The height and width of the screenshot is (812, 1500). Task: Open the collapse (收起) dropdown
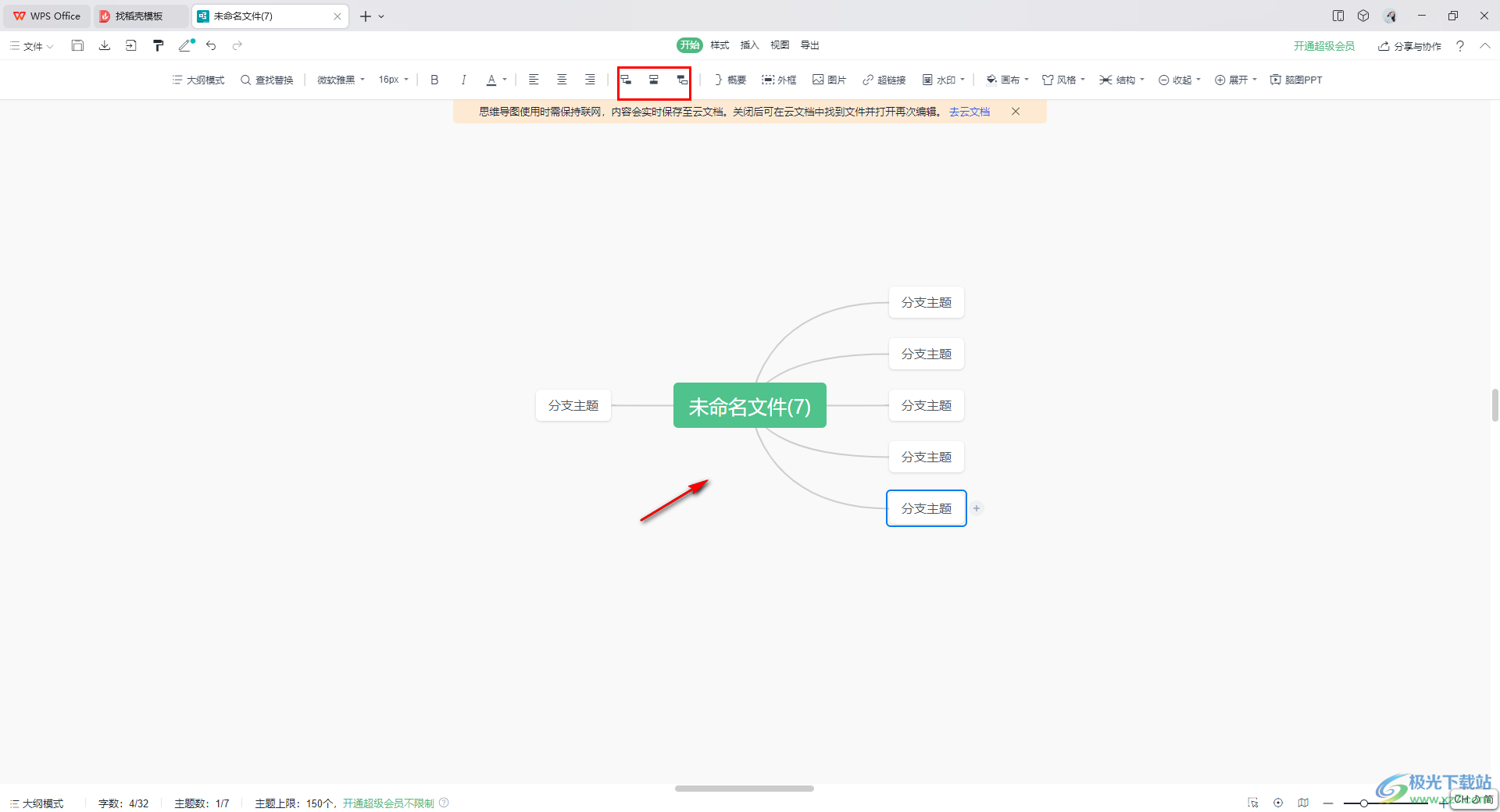[1180, 80]
